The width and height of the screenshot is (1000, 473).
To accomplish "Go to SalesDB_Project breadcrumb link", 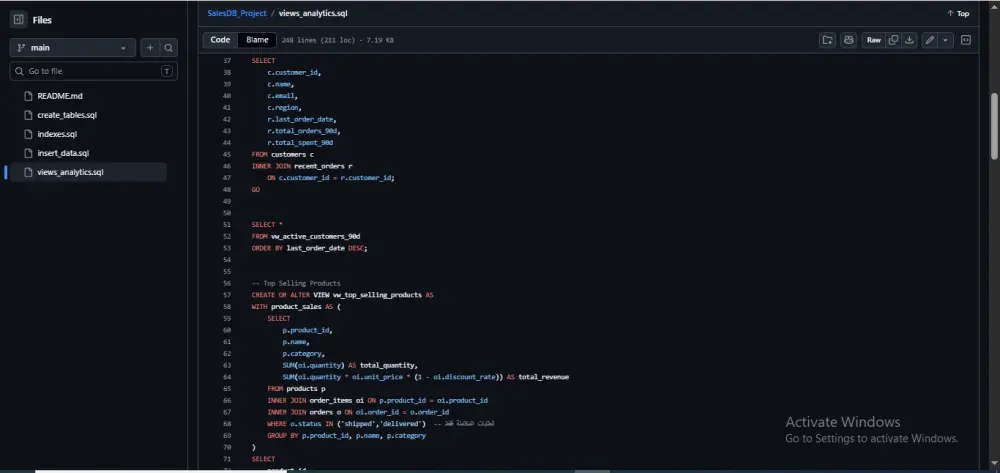I will click(237, 13).
